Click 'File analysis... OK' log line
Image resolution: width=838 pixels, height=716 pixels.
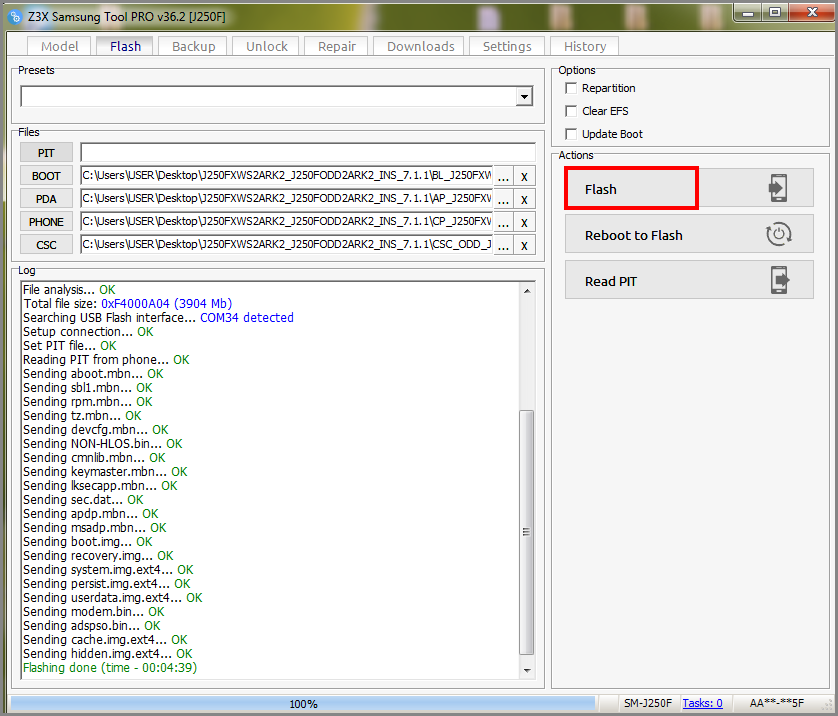coord(69,290)
